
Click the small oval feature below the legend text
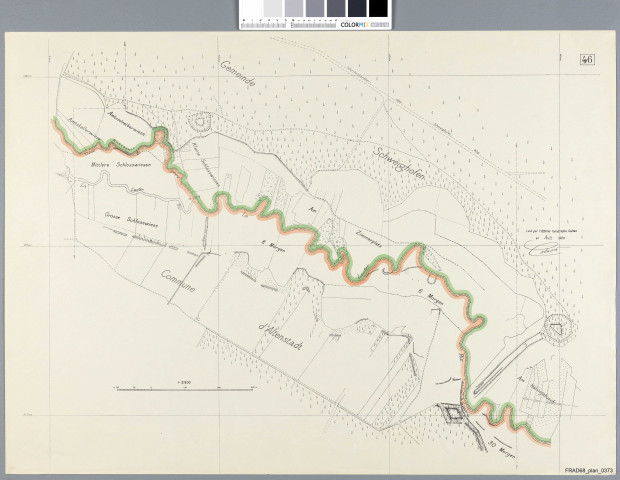point(545,251)
